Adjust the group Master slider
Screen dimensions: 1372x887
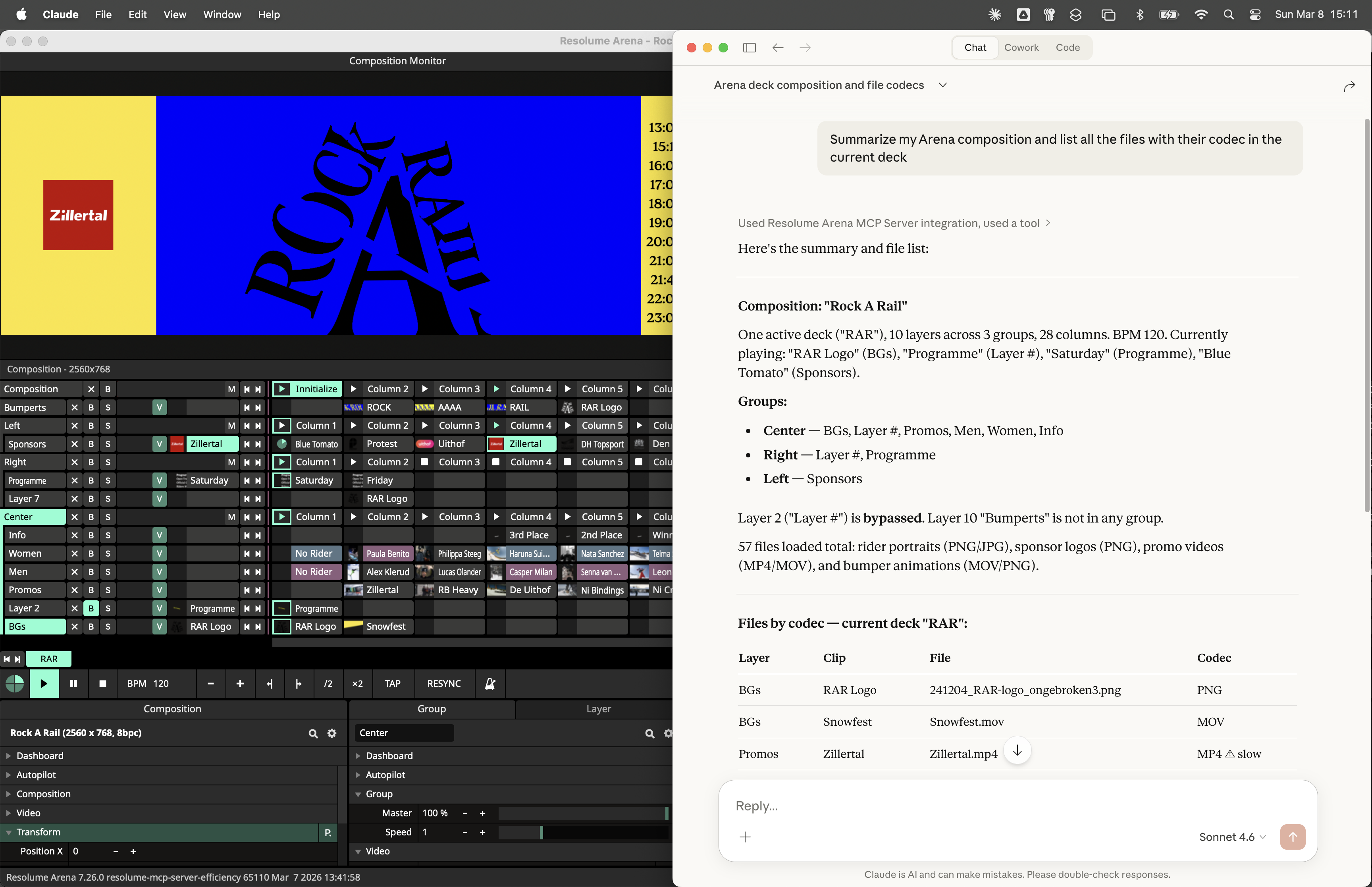click(x=582, y=813)
